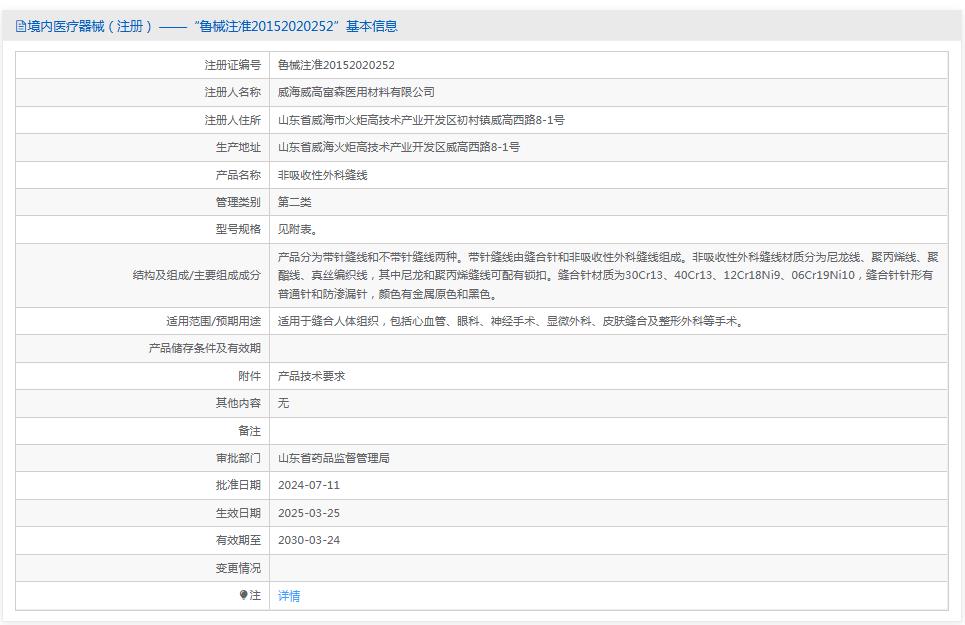The width and height of the screenshot is (965, 625).
Task: Select the 注册人住所 address ending 初村镇威高西路8-1号
Action: pyautogui.click(x=421, y=120)
